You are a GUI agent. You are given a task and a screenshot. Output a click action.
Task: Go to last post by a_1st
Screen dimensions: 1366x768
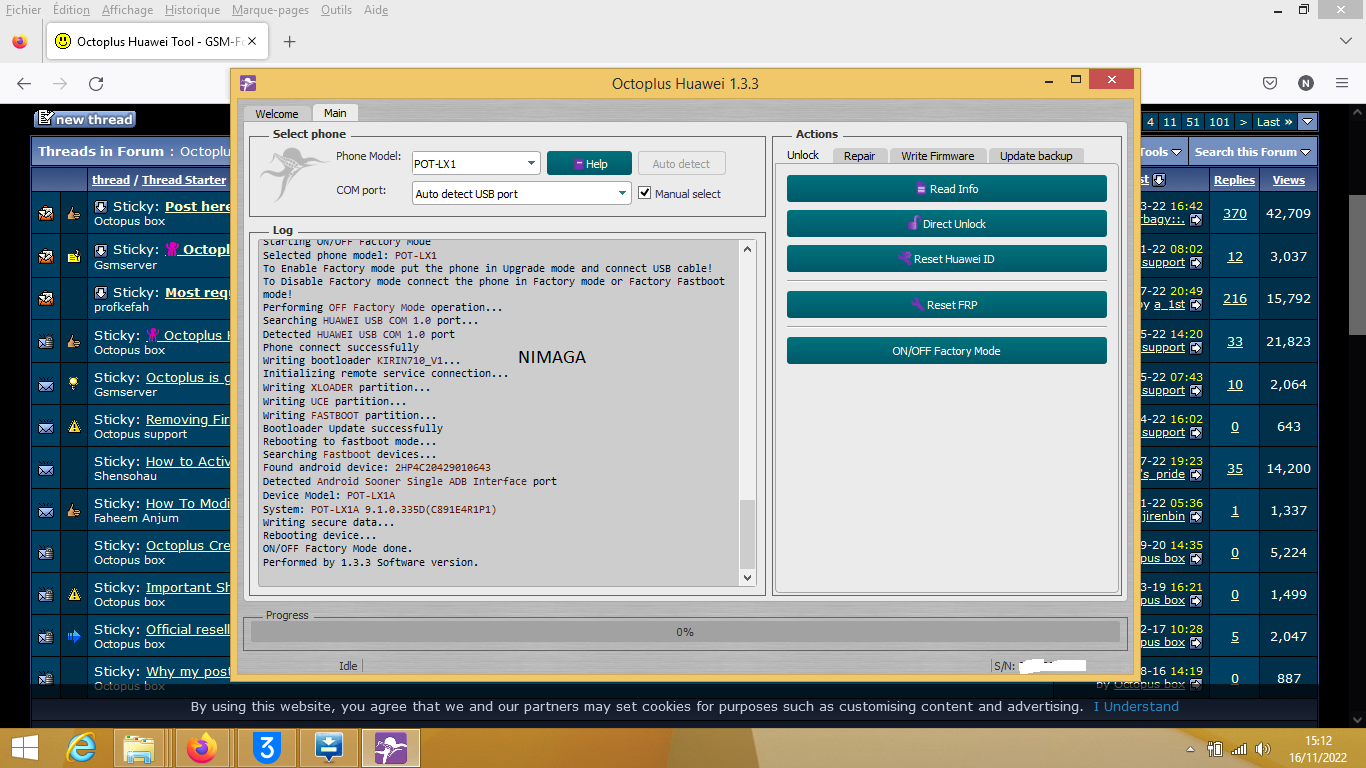coord(1197,305)
